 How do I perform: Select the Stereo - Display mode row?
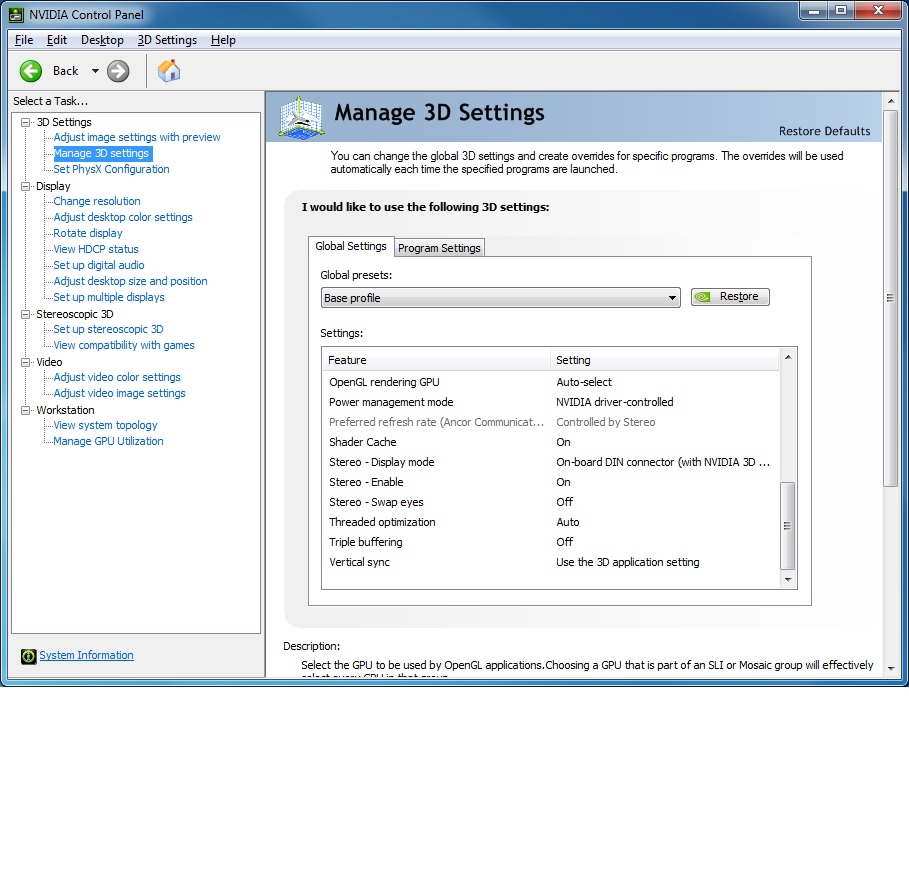(x=551, y=463)
